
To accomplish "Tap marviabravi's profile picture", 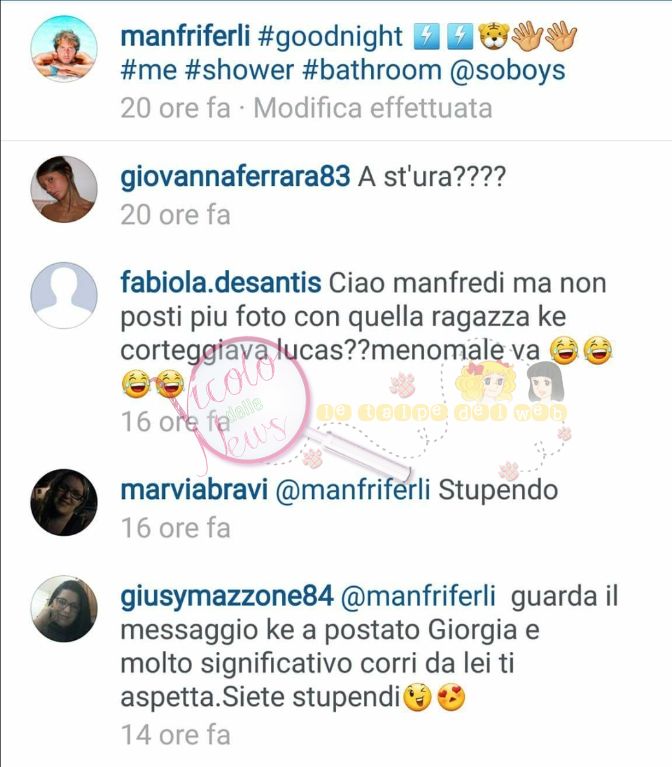I will [x=64, y=502].
